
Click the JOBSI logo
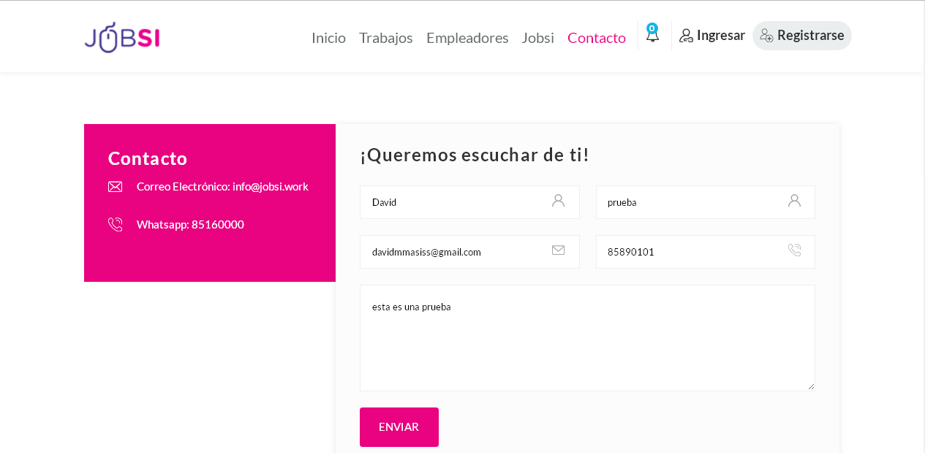[x=122, y=38]
